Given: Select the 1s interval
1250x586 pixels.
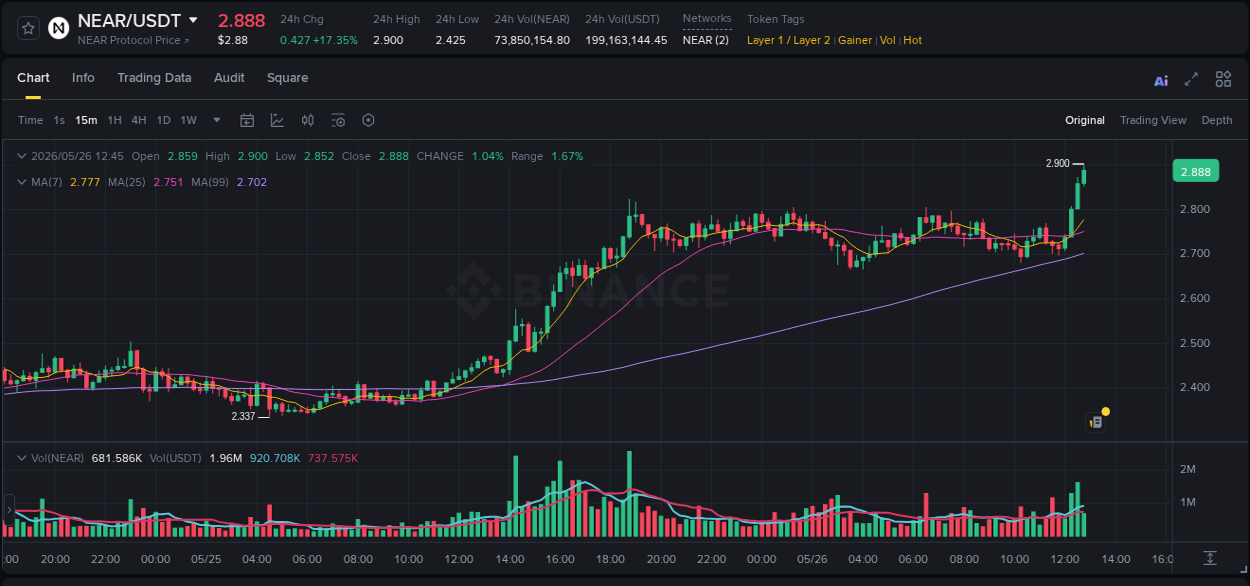Looking at the screenshot, I should (59, 120).
